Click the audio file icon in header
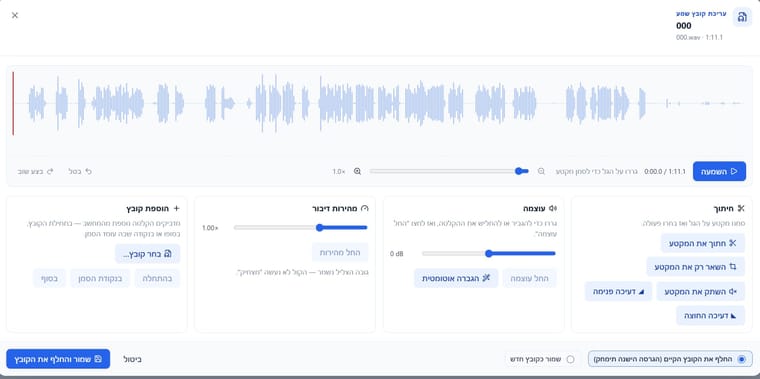The height and width of the screenshot is (379, 760). coord(742,17)
